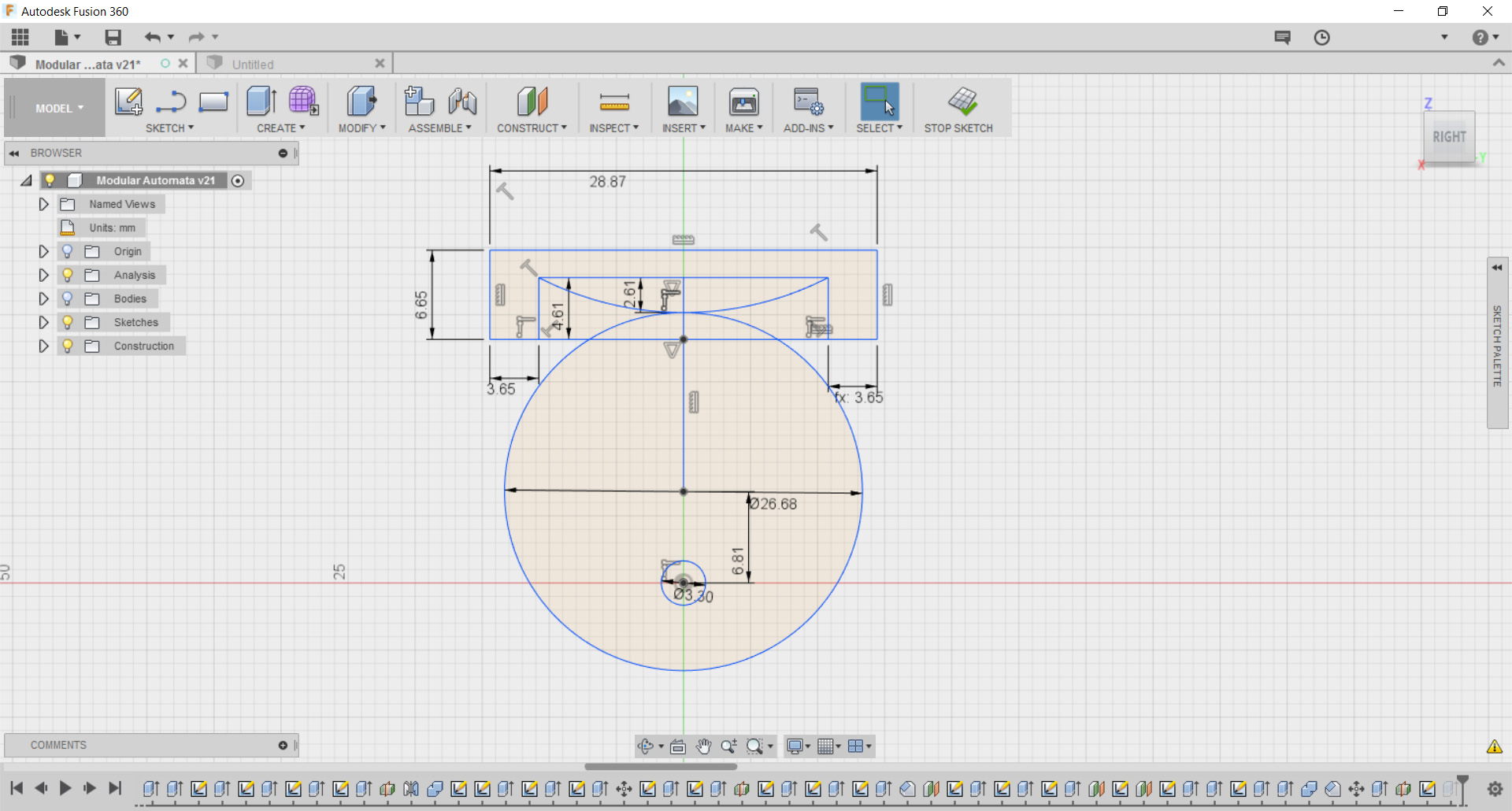Open the ASSEMBLE menu
The width and height of the screenshot is (1512, 811).
439,128
